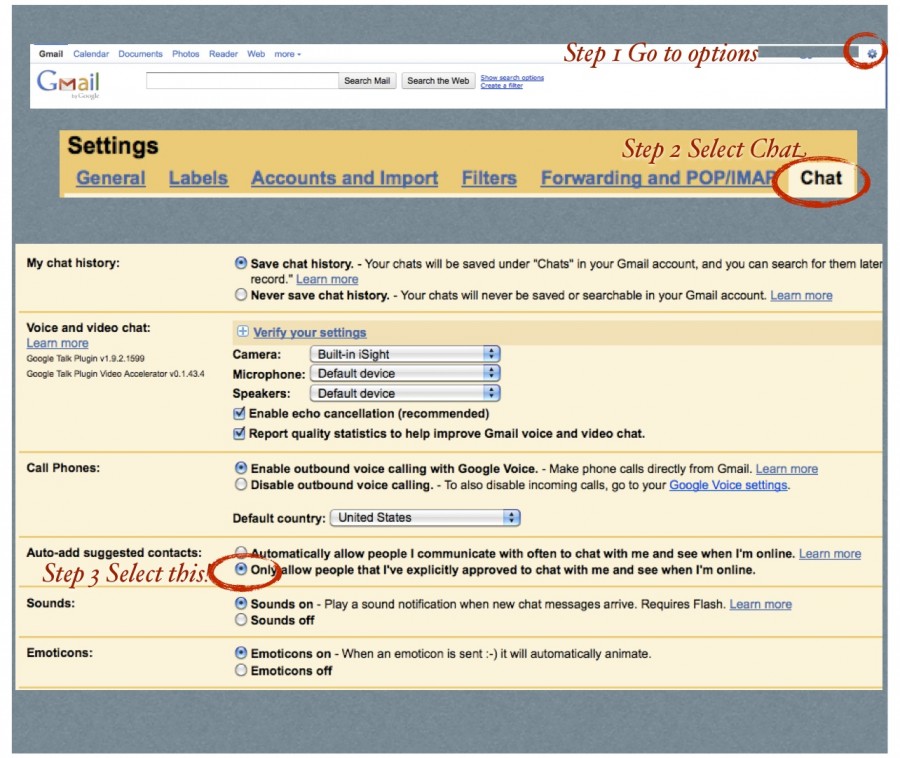Viewport: 900px width, 758px height.
Task: Open the Filters settings tab
Action: pos(489,179)
